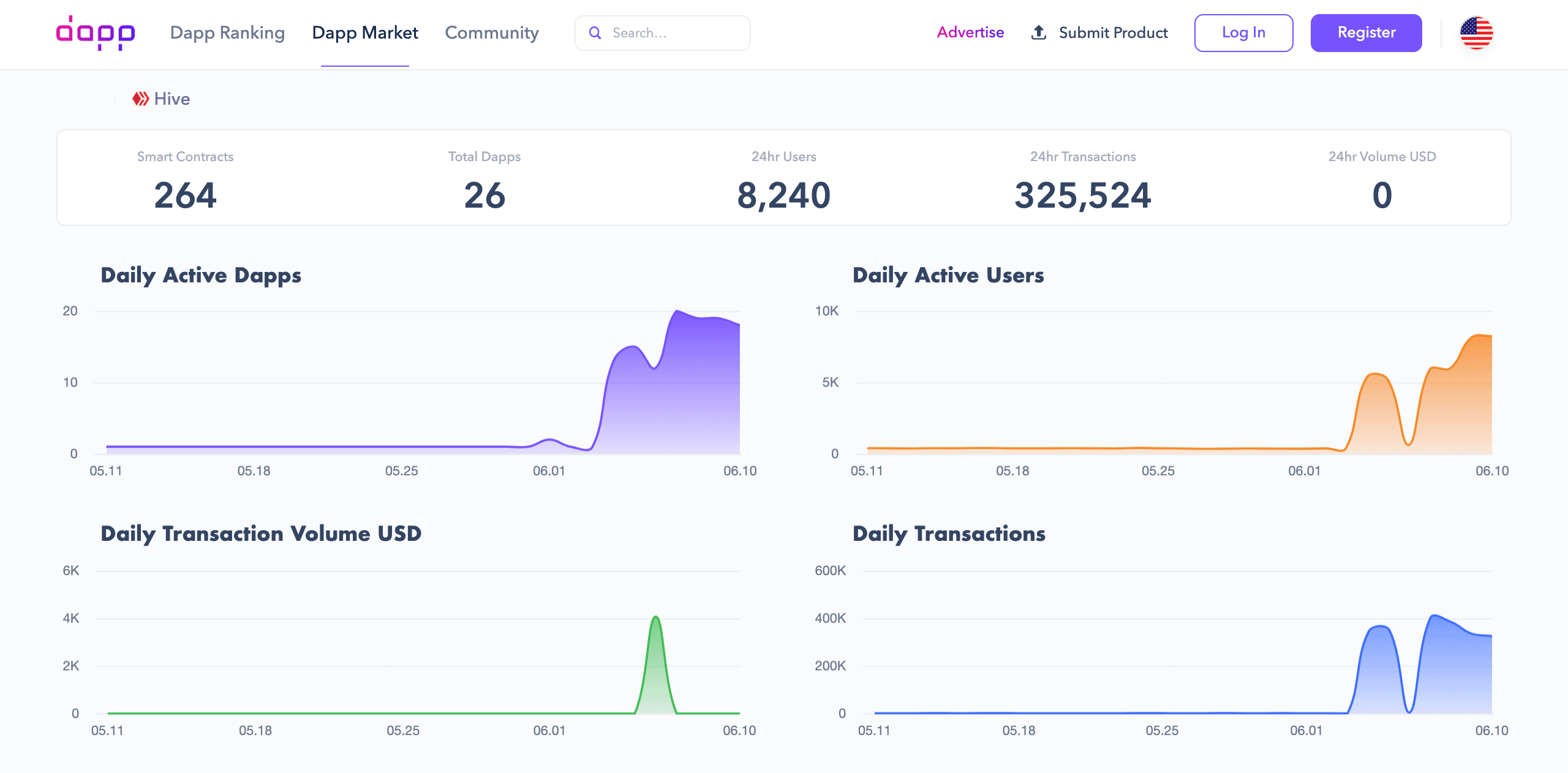Click the 10K label on Daily Active Users axis
The width and height of the screenshot is (1568, 773).
826,311
